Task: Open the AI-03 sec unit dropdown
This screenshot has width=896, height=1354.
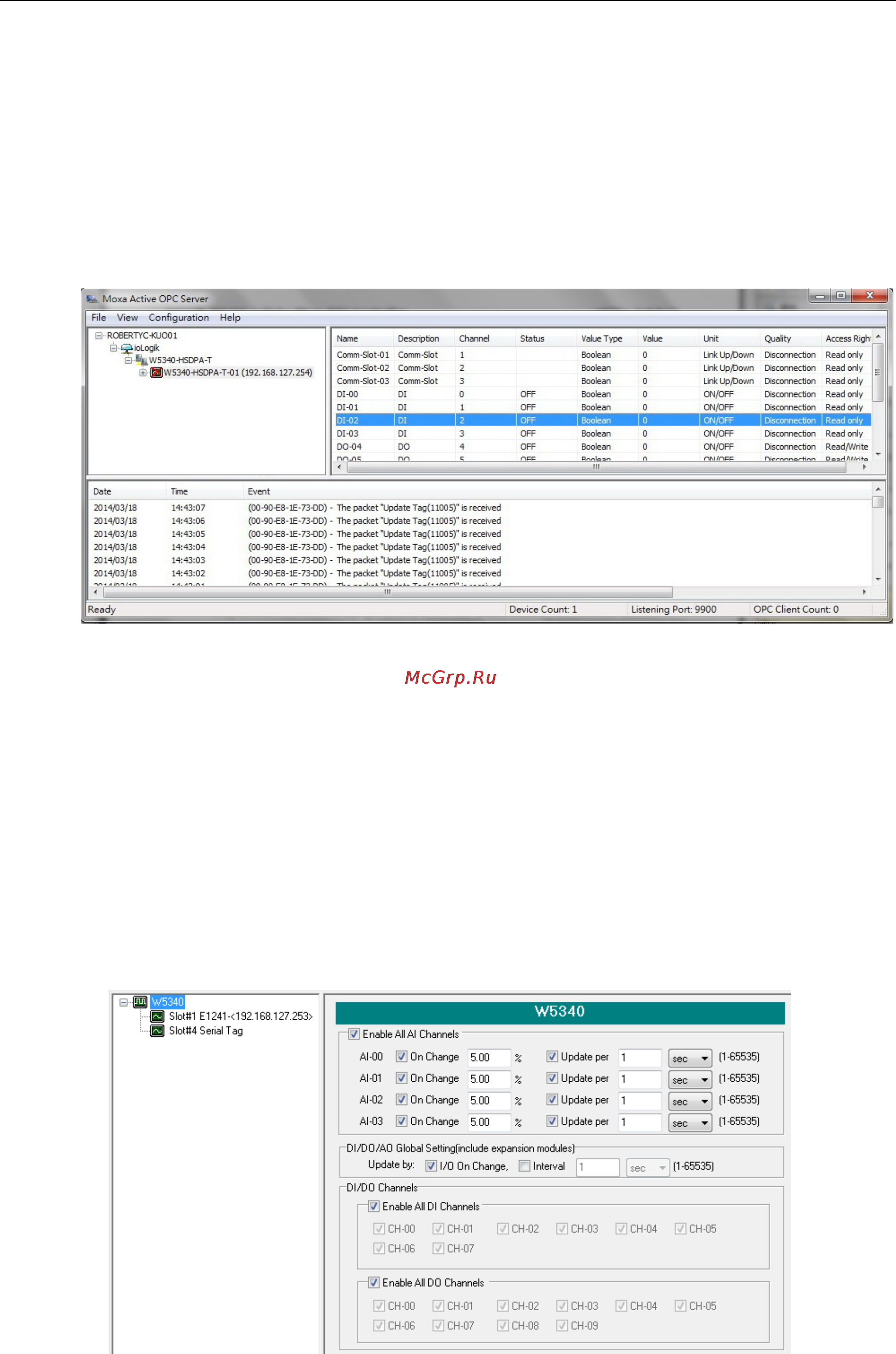Action: (690, 1123)
